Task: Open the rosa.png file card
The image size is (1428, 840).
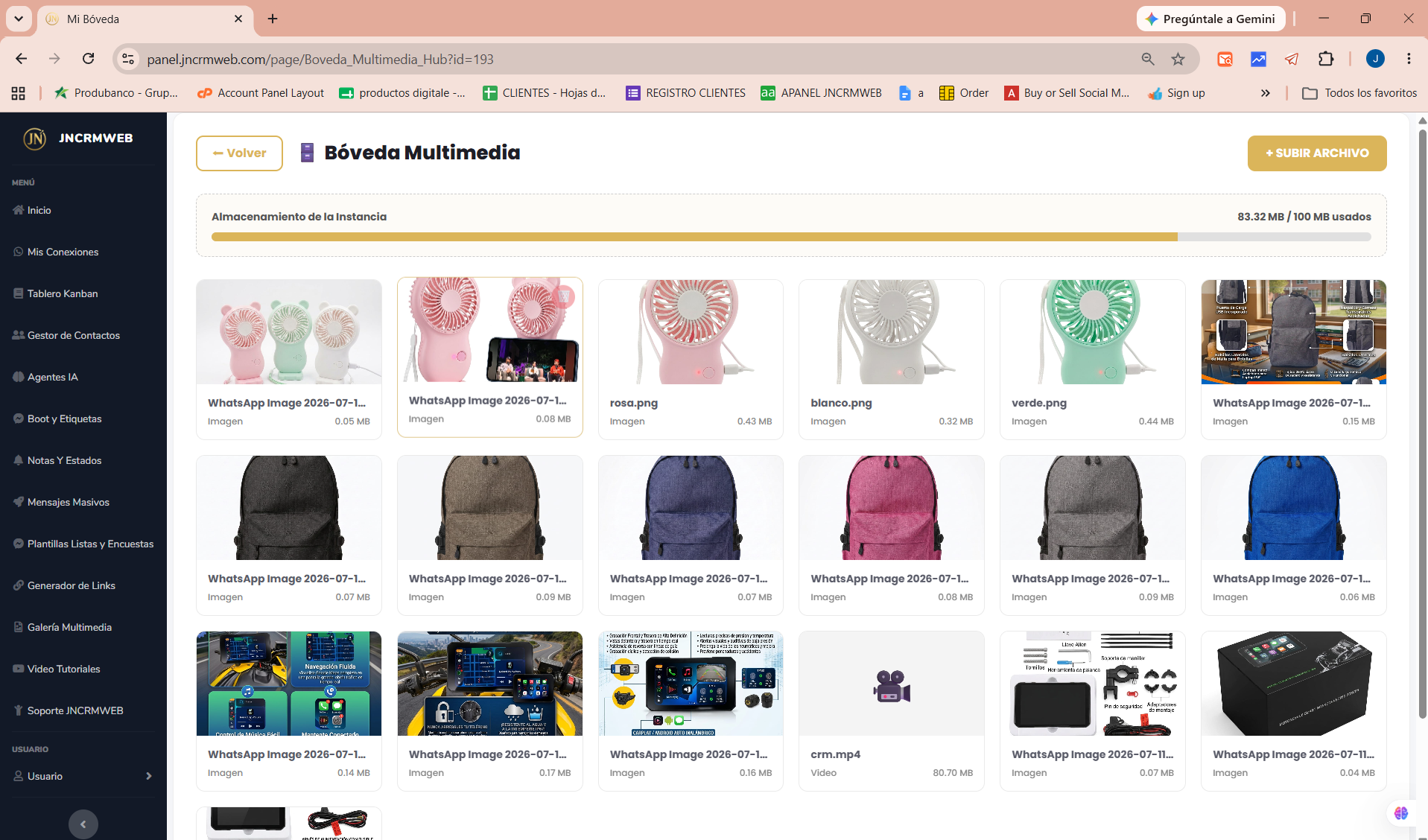Action: pos(691,360)
